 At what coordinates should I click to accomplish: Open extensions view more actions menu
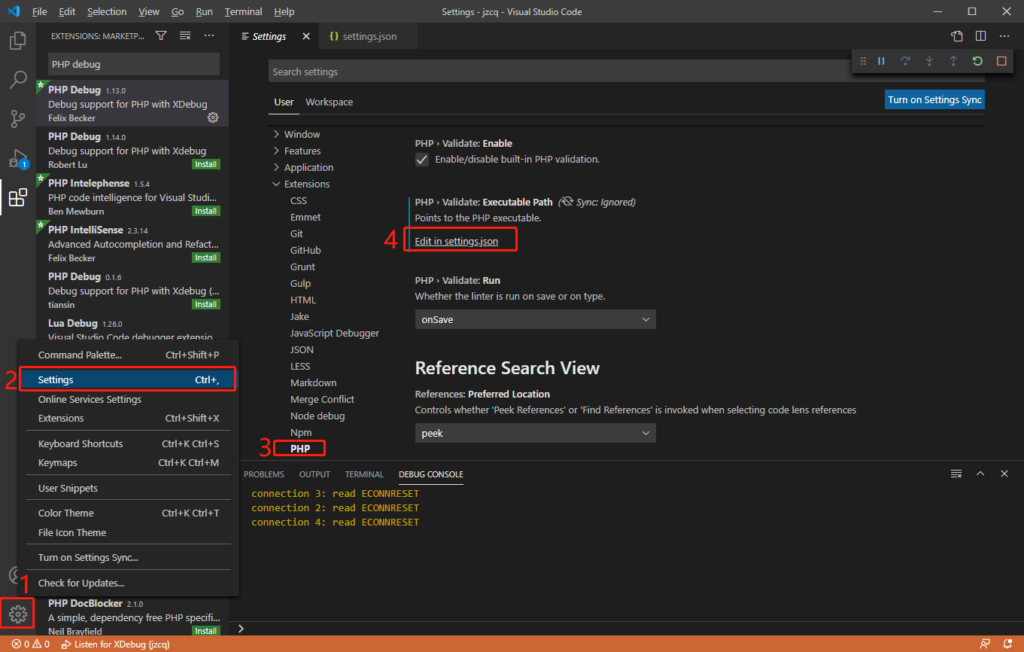click(x=209, y=36)
